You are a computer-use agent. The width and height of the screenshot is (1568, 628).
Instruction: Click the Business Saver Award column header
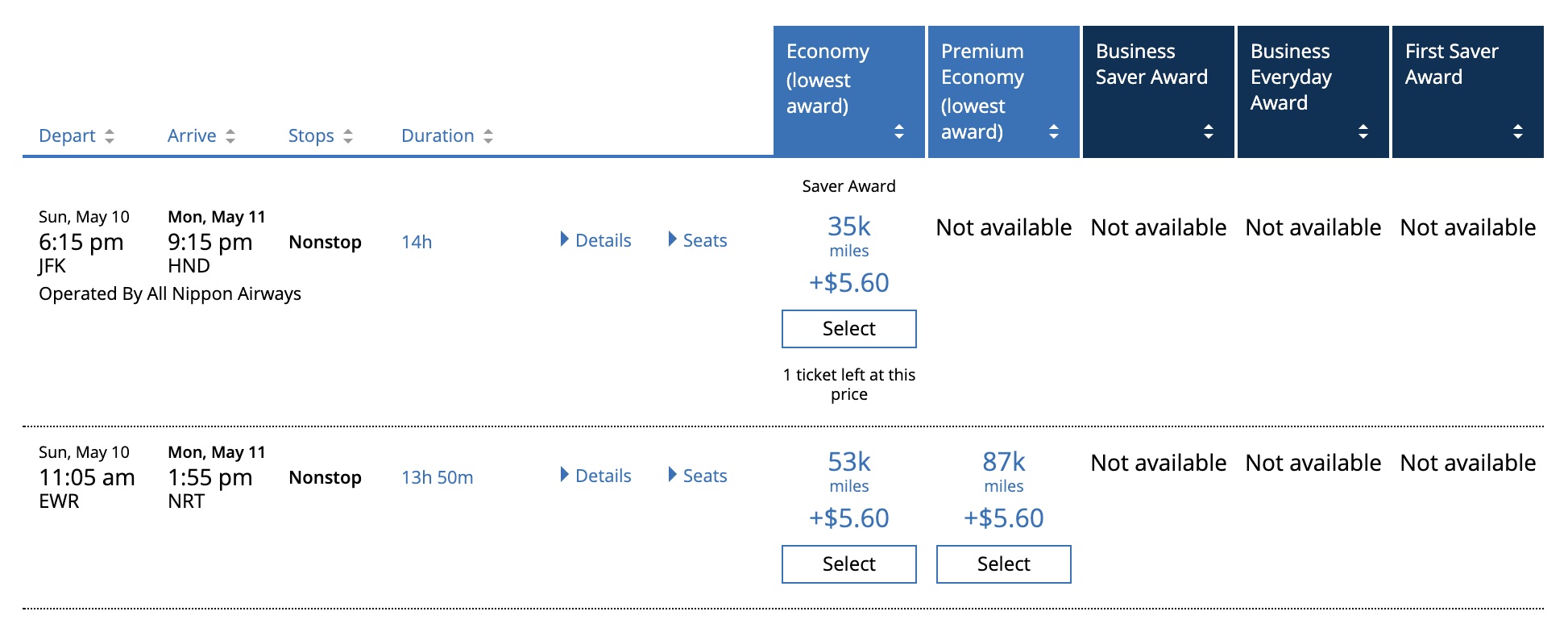tap(1159, 92)
